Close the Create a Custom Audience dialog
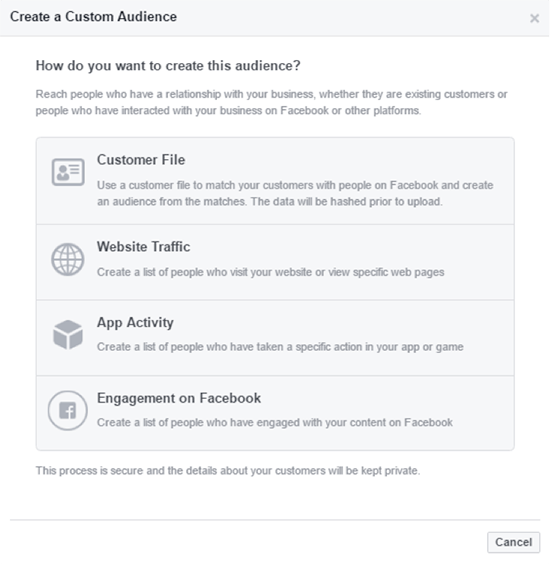Image resolution: width=550 pixels, height=564 pixels. pyautogui.click(x=535, y=18)
